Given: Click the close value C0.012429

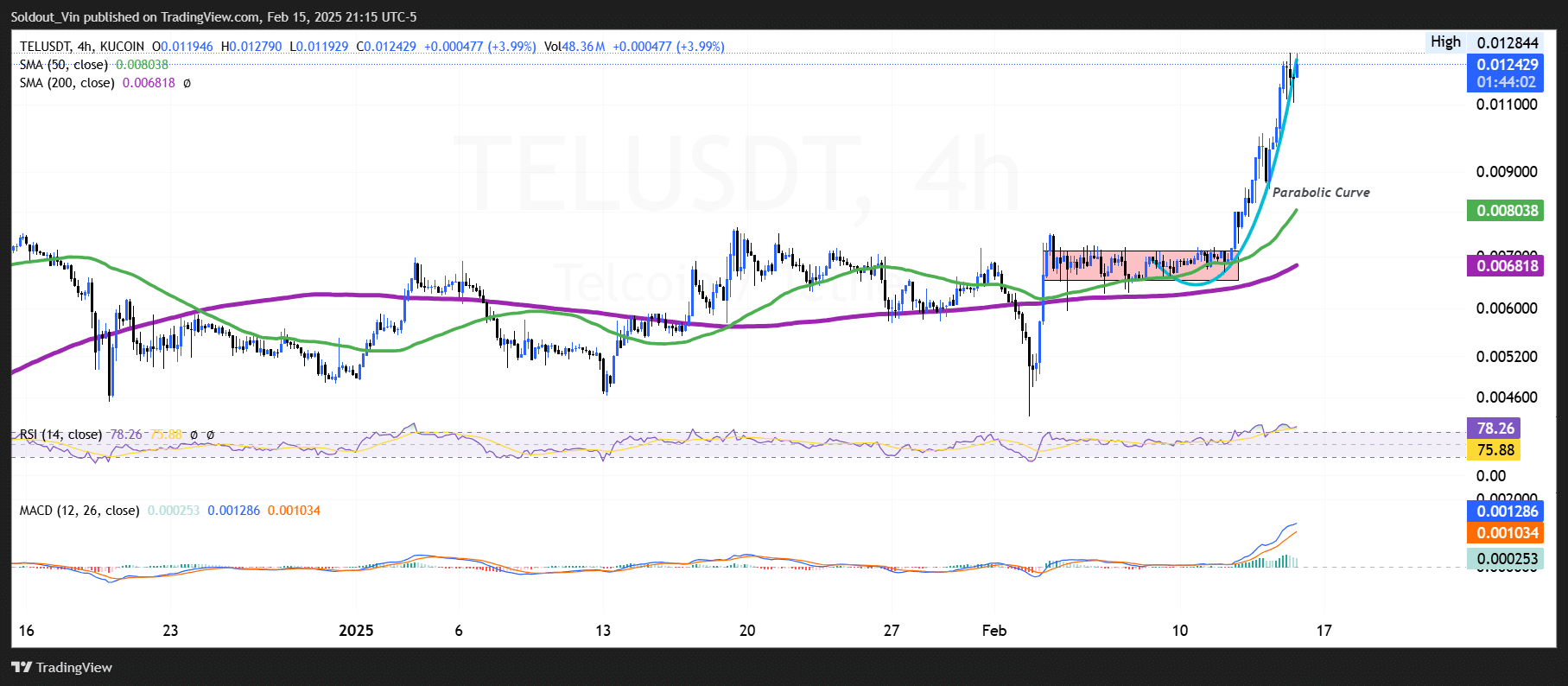Looking at the screenshot, I should pyautogui.click(x=386, y=47).
